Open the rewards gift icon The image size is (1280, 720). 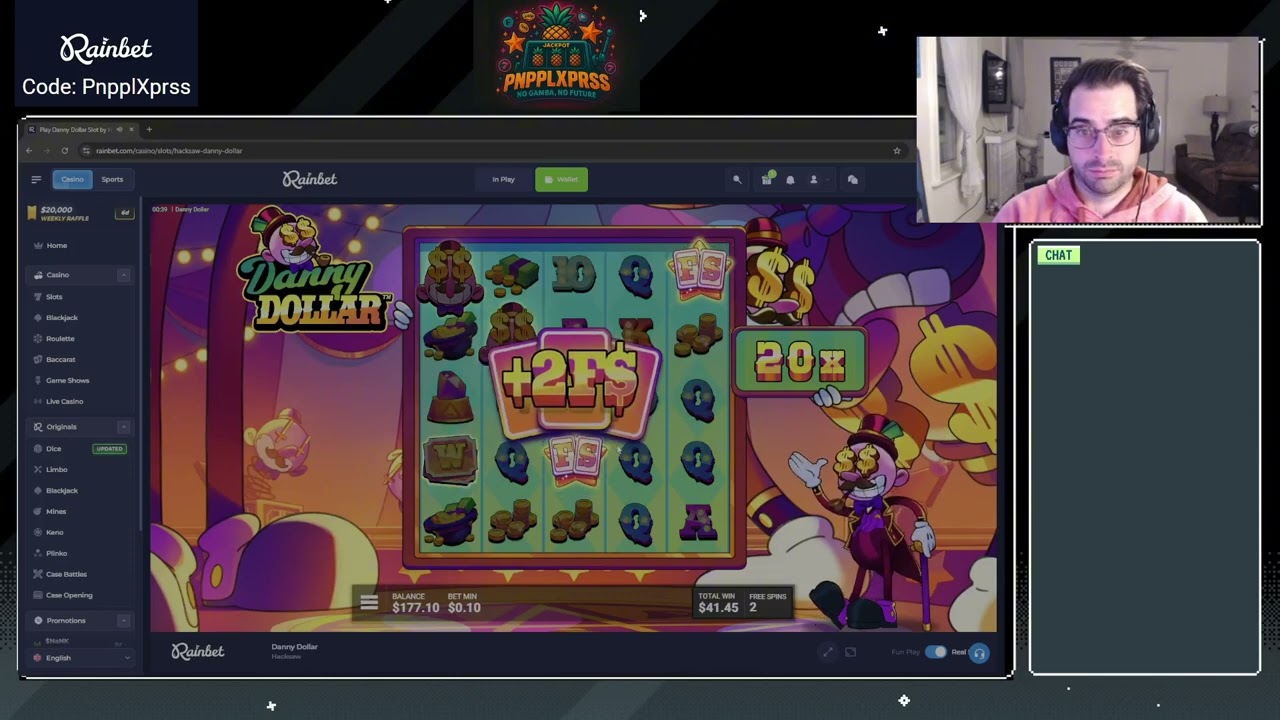[x=766, y=180]
